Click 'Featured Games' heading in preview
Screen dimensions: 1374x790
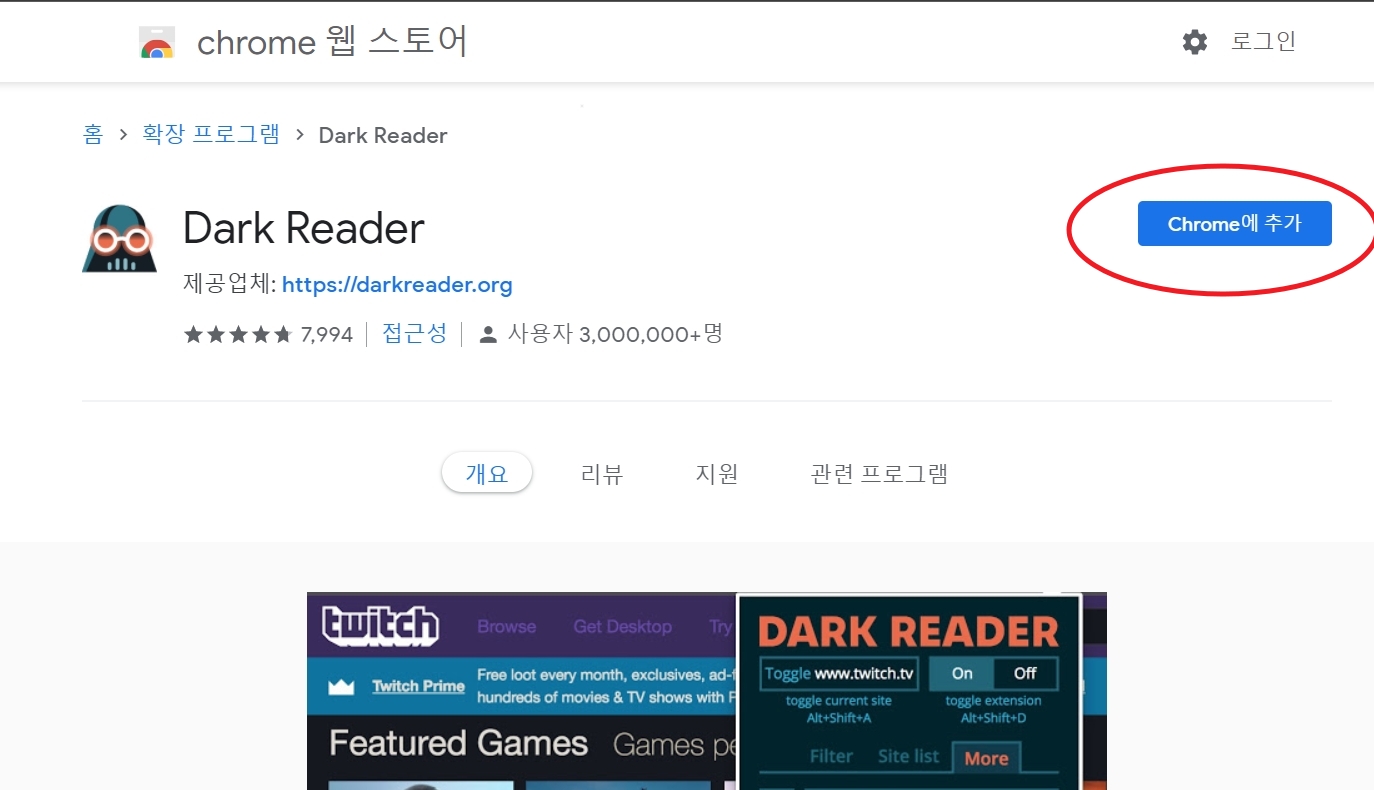(458, 743)
